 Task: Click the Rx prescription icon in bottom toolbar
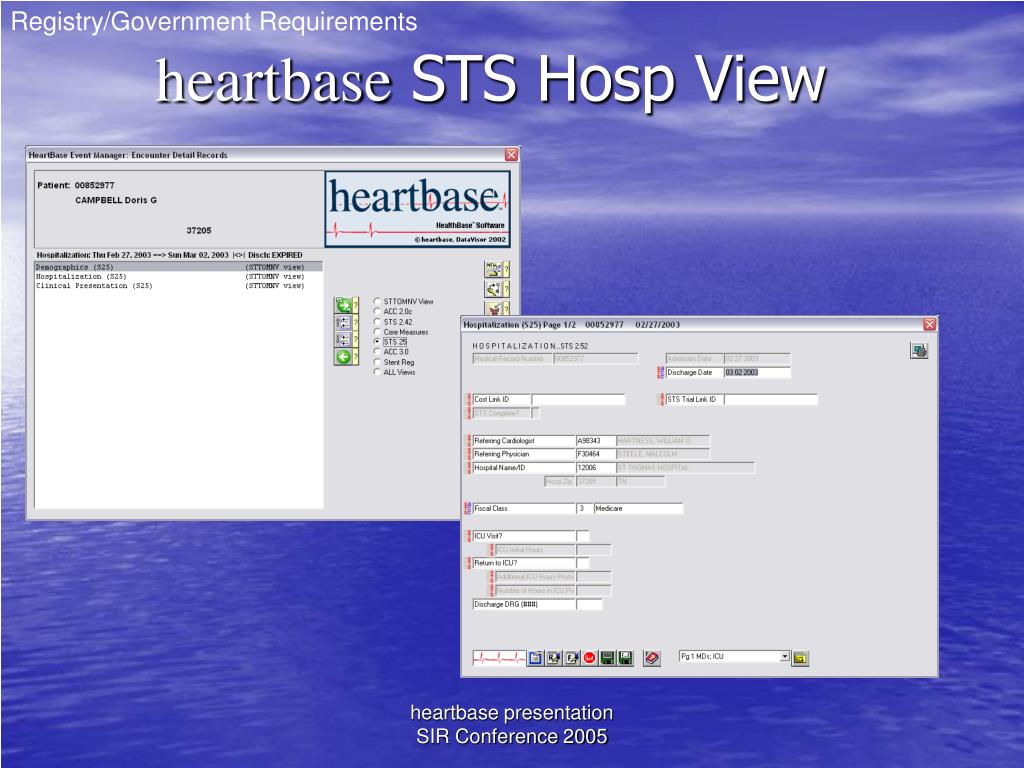click(554, 658)
